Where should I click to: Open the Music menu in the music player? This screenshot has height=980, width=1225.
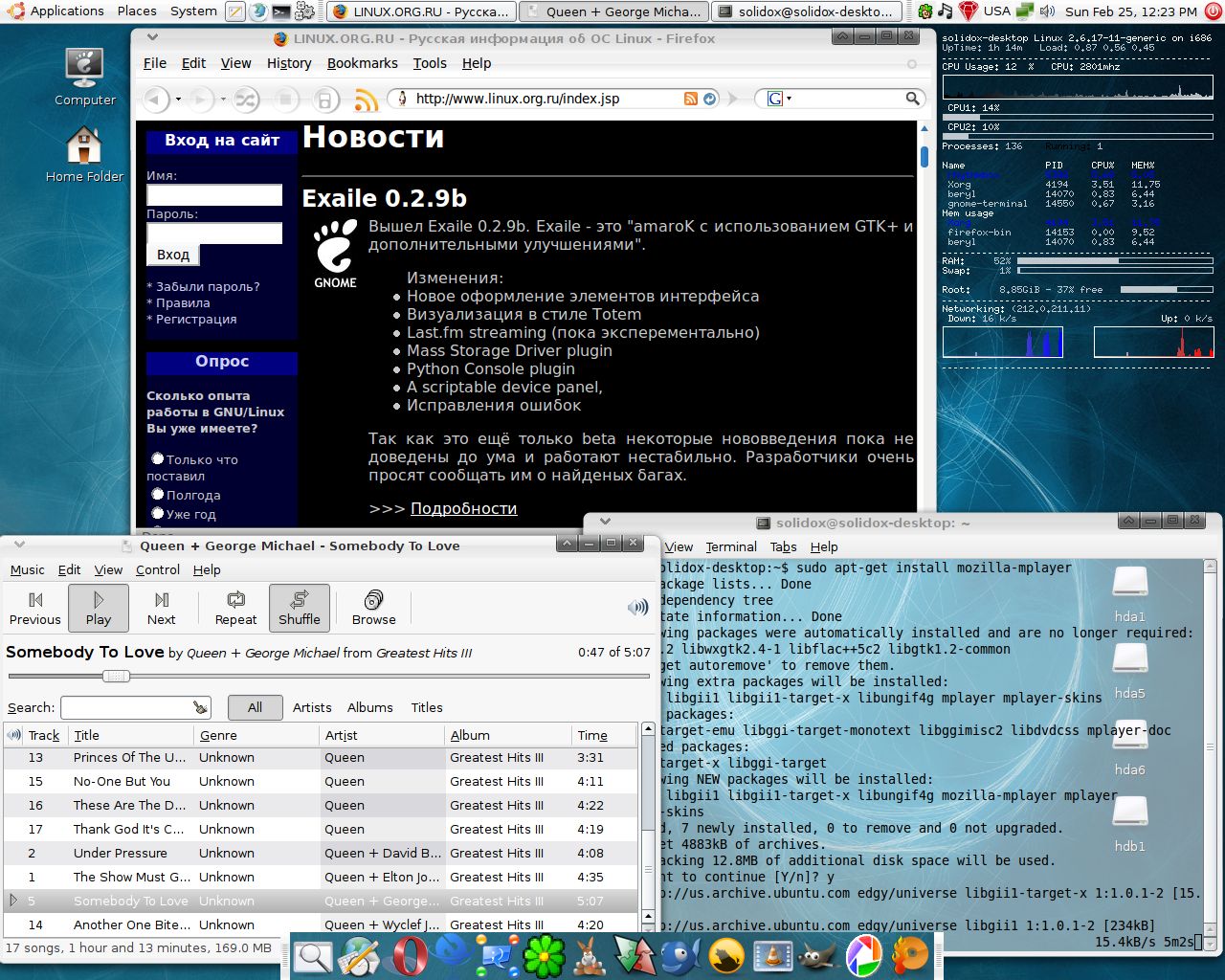(27, 569)
